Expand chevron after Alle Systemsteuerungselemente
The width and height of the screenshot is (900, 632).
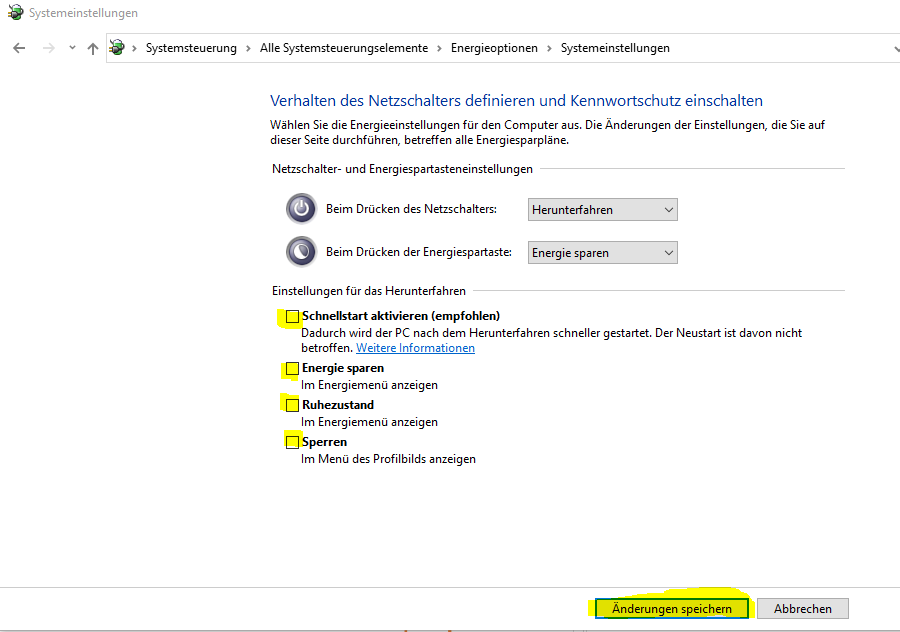[x=439, y=48]
